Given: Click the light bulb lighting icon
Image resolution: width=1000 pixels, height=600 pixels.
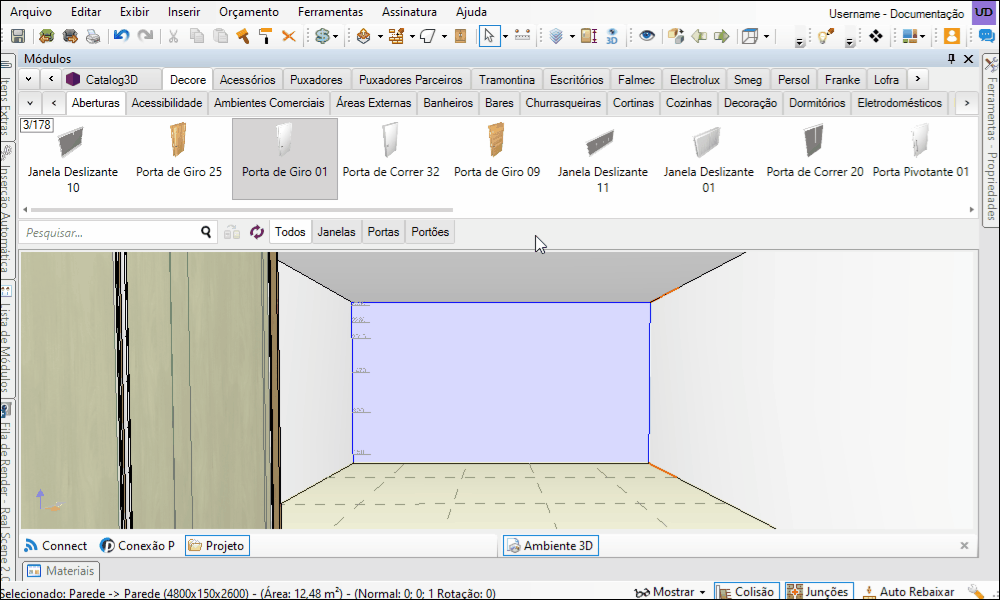Looking at the screenshot, I should pos(826,36).
